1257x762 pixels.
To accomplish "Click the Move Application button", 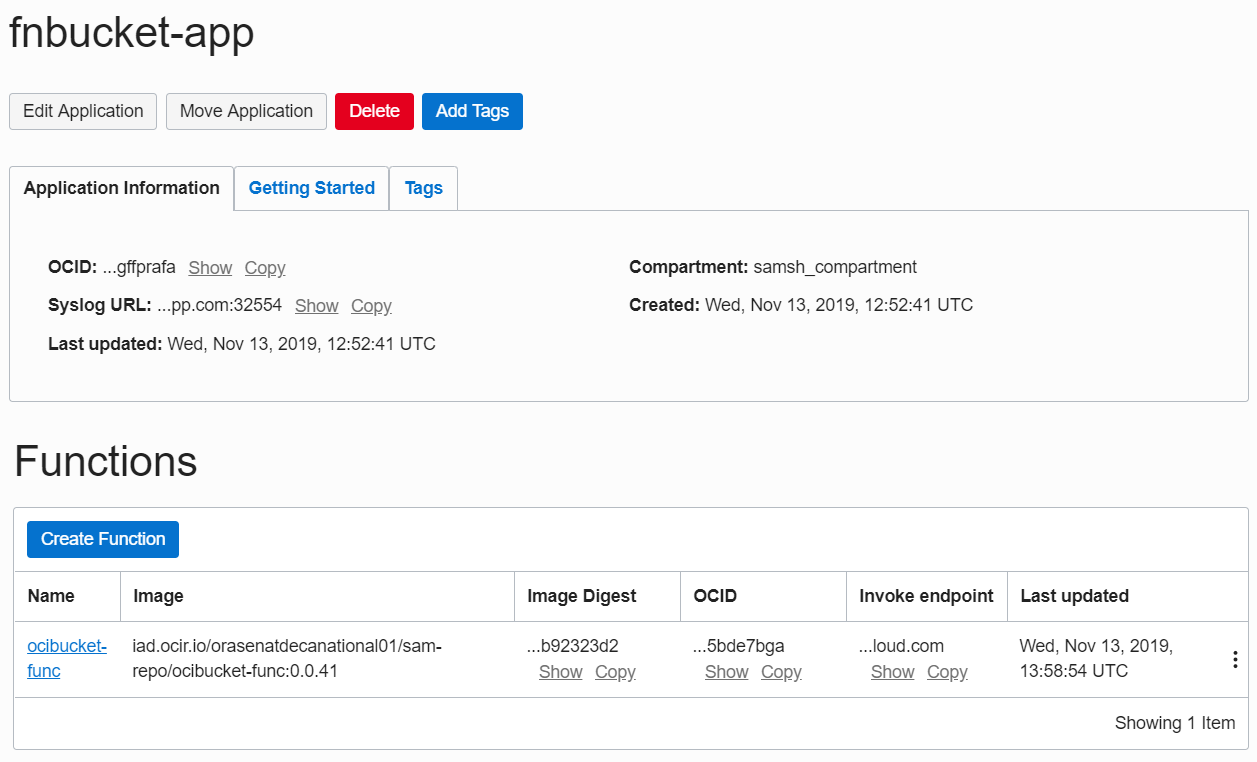I will click(246, 111).
